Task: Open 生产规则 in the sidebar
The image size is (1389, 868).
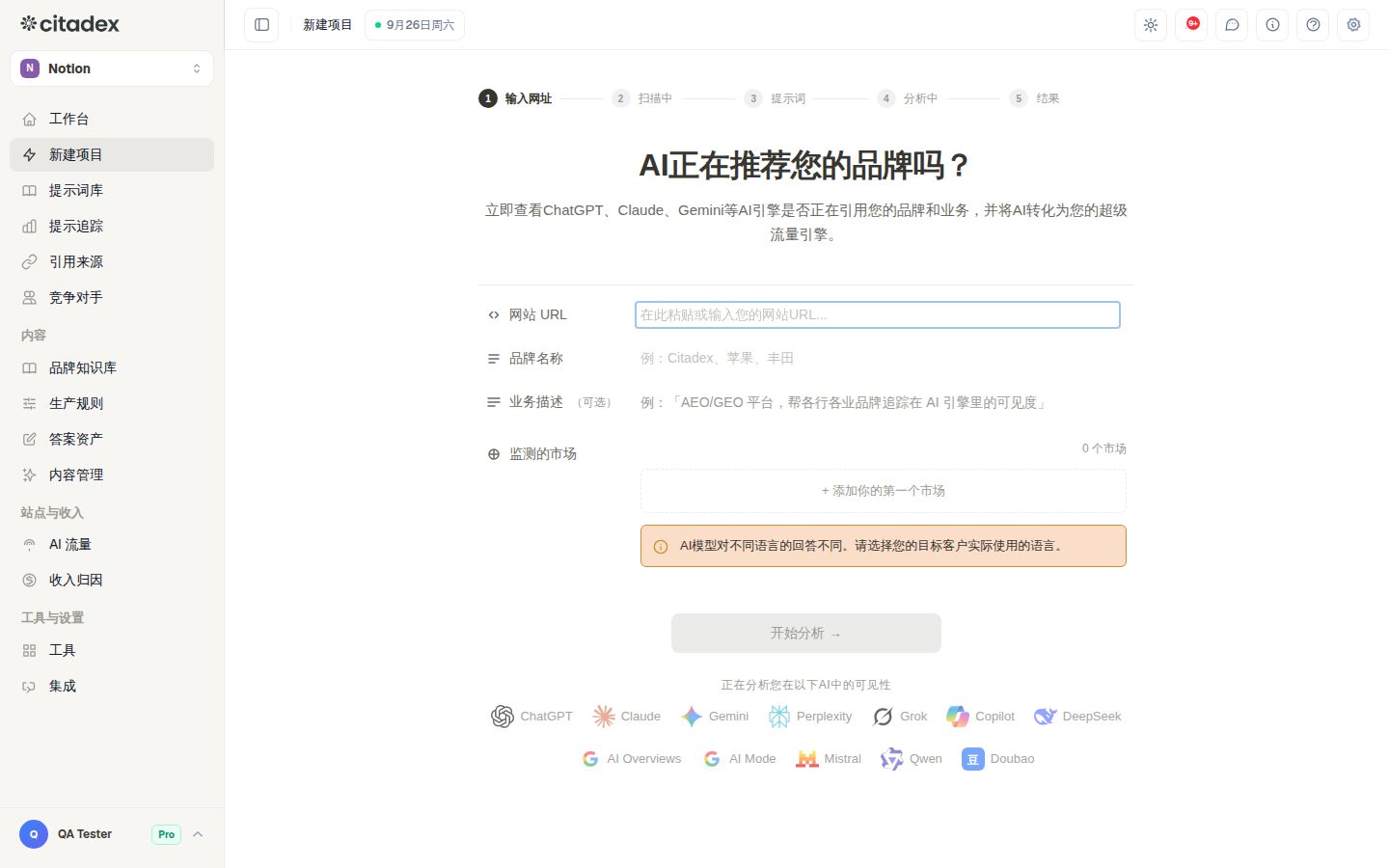Action: click(x=112, y=403)
